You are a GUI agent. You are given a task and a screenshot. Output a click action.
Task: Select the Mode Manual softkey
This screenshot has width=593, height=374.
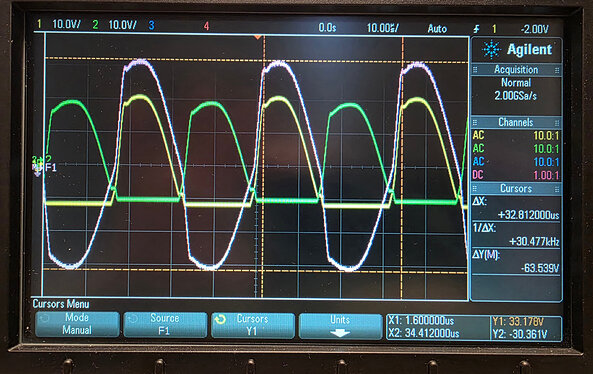click(x=77, y=324)
